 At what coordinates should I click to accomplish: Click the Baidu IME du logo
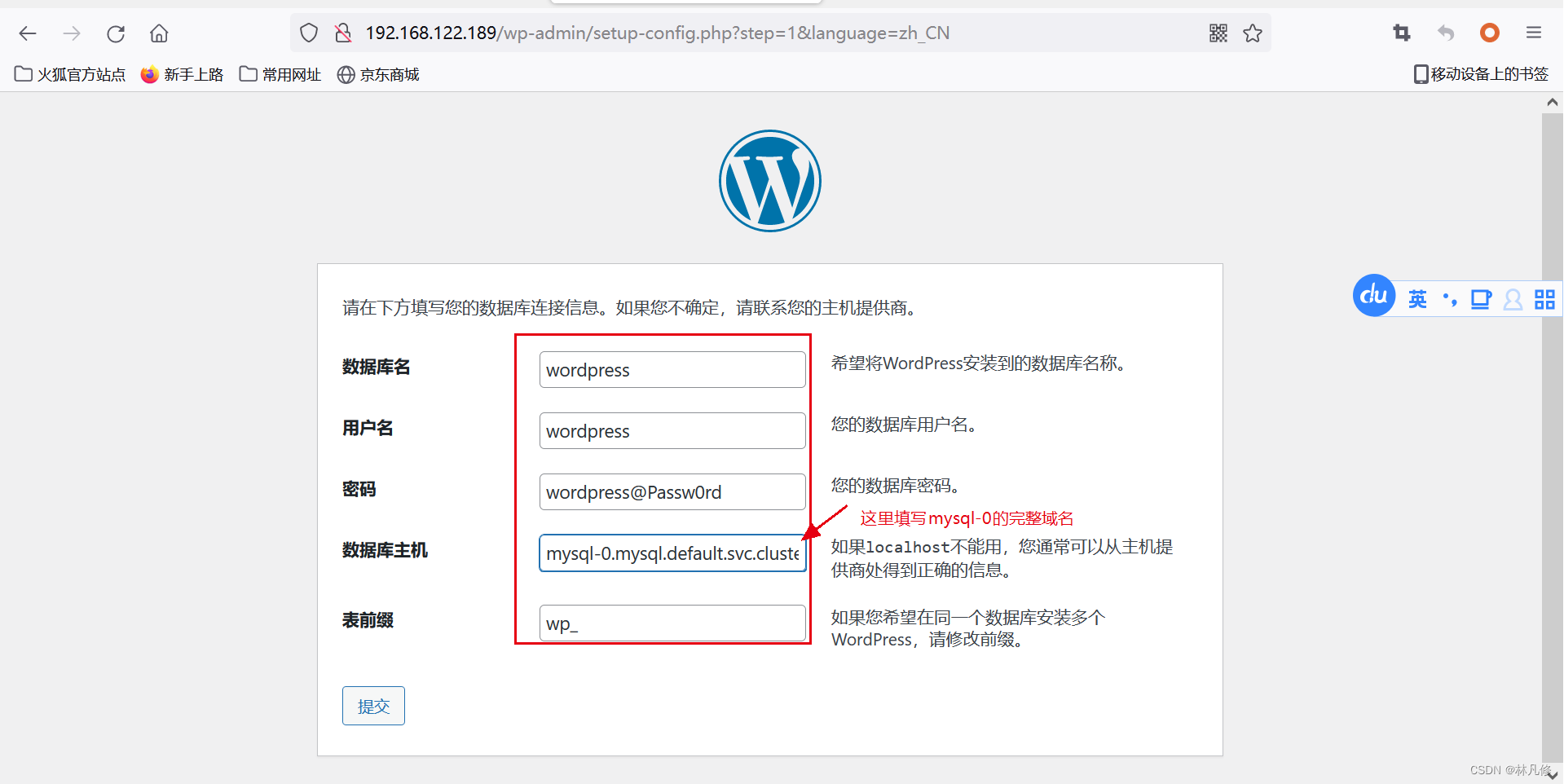[x=1374, y=296]
